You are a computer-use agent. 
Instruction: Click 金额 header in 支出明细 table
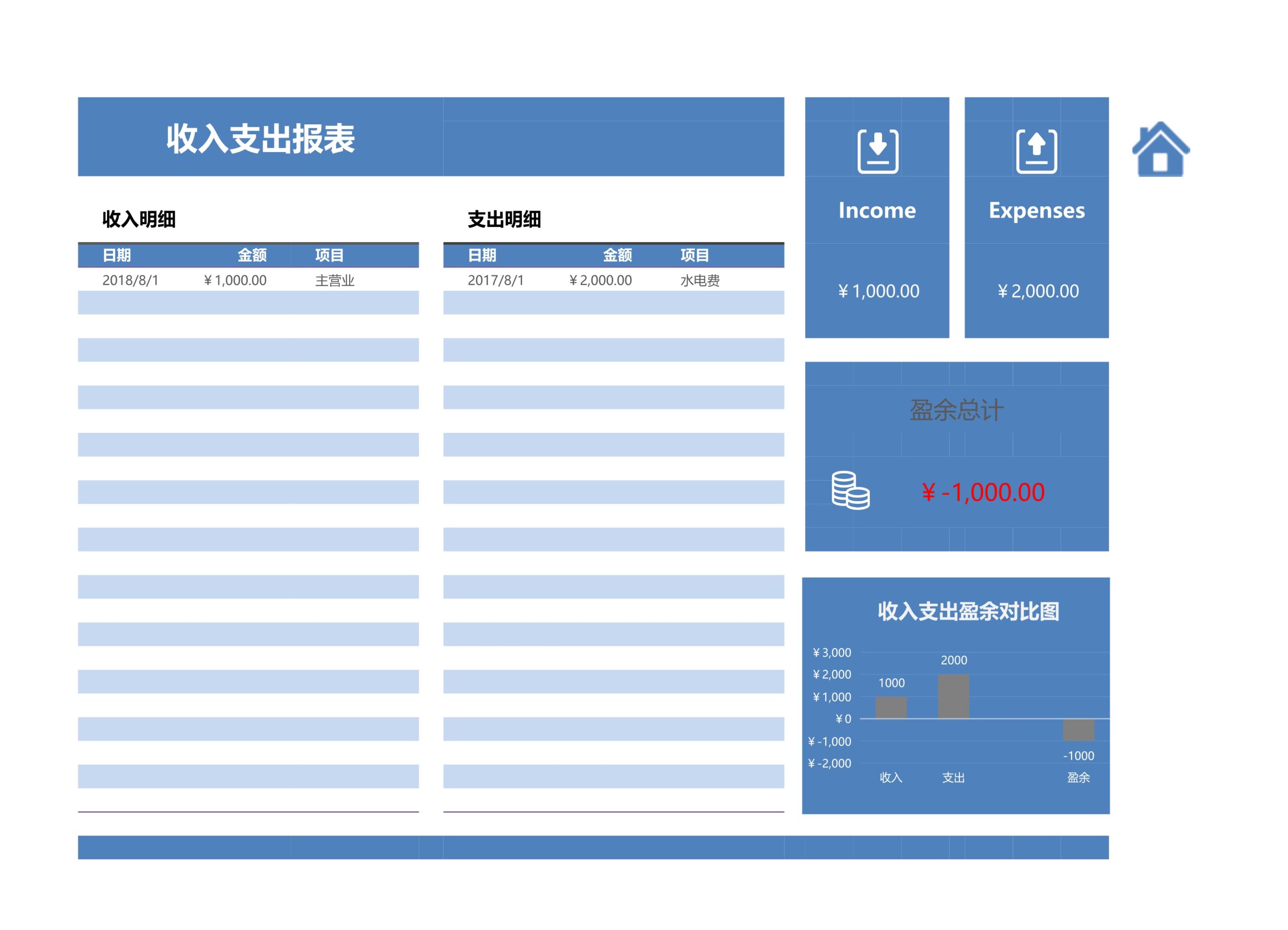617,255
